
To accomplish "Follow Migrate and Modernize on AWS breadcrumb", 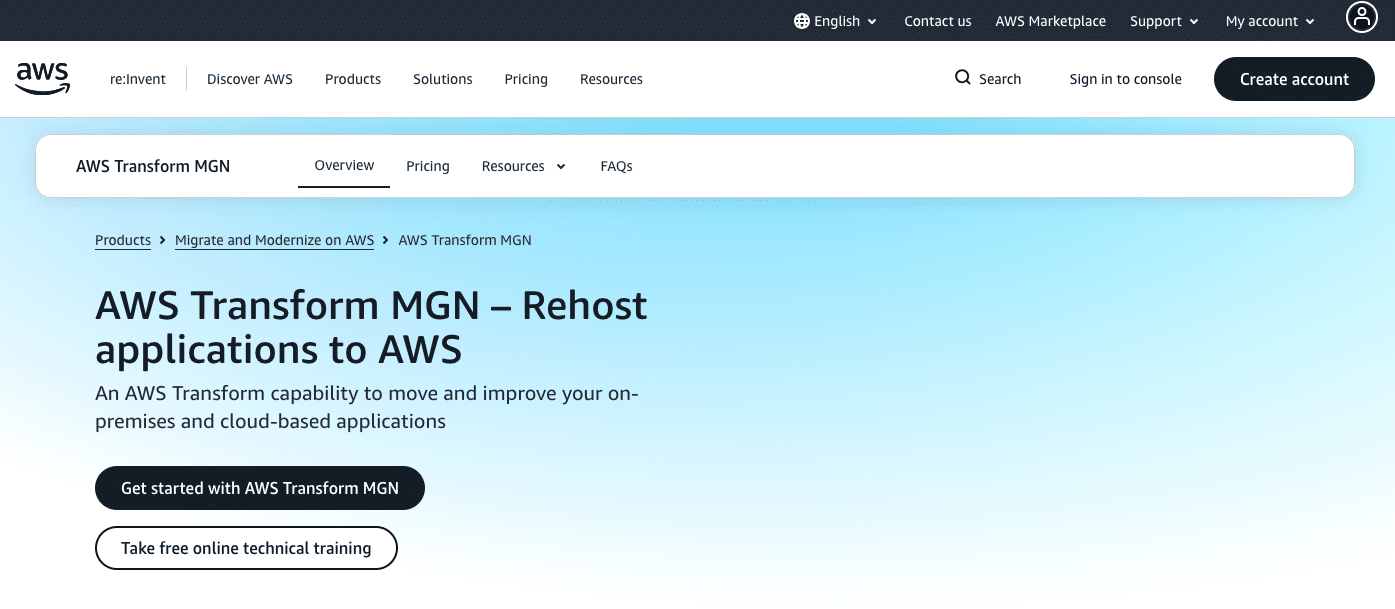I will [274, 240].
